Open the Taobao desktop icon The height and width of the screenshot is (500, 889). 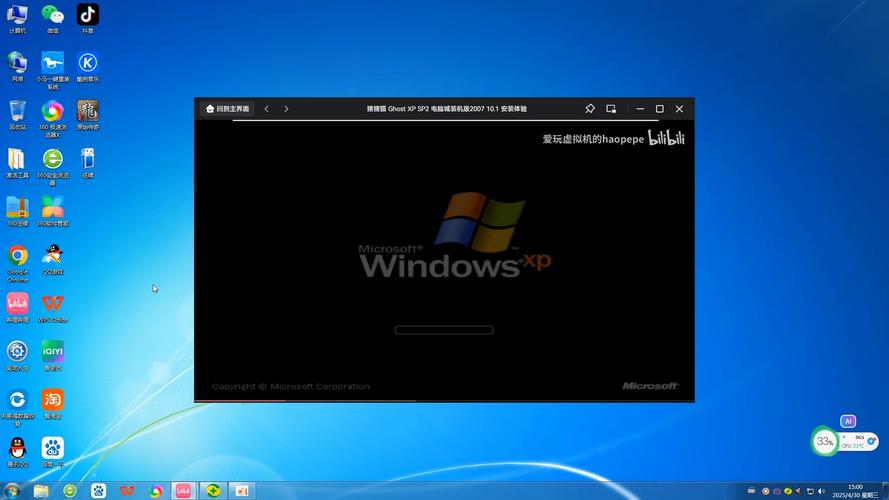coord(53,404)
